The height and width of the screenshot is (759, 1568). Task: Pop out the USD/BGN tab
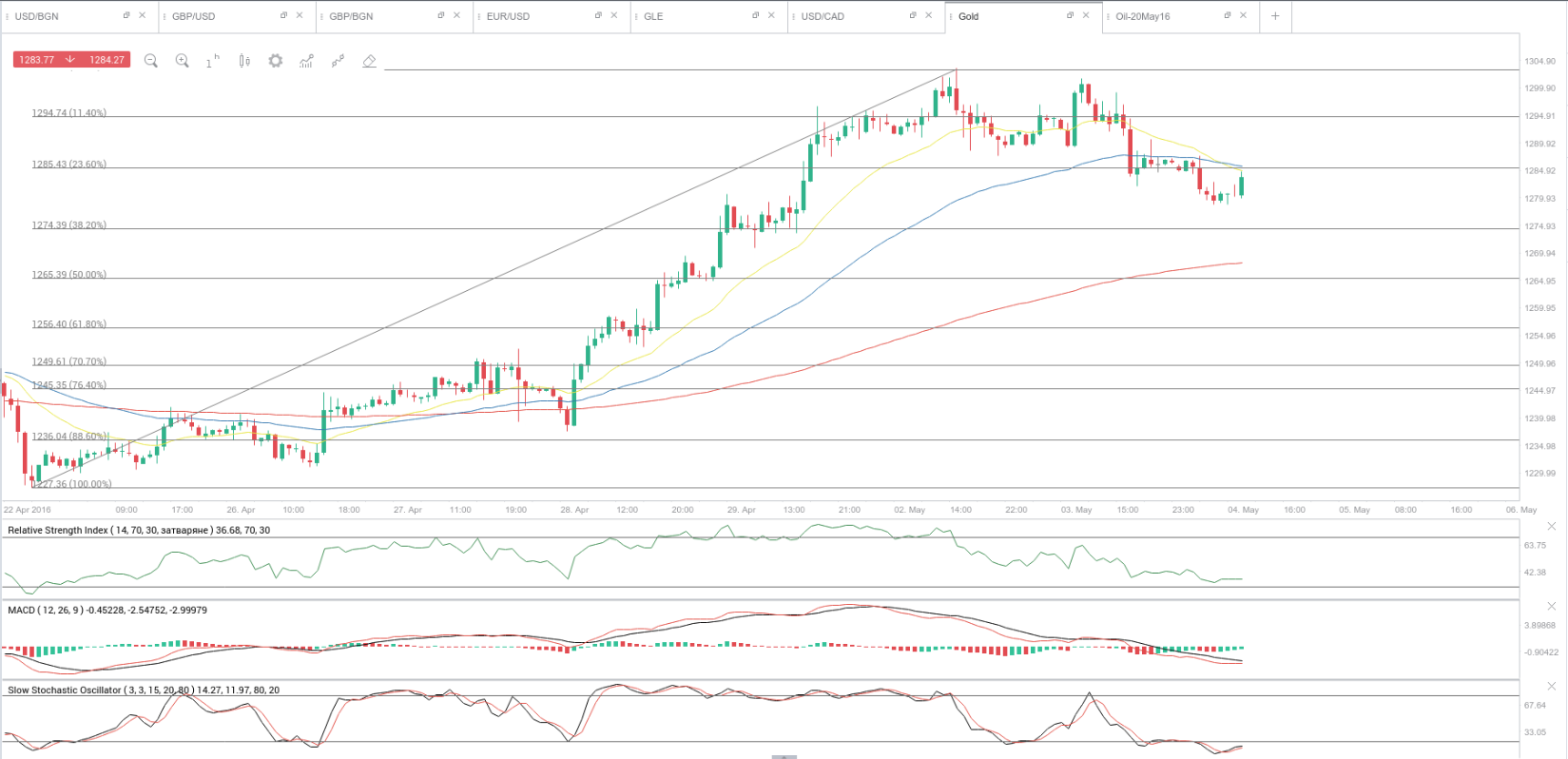pos(126,15)
